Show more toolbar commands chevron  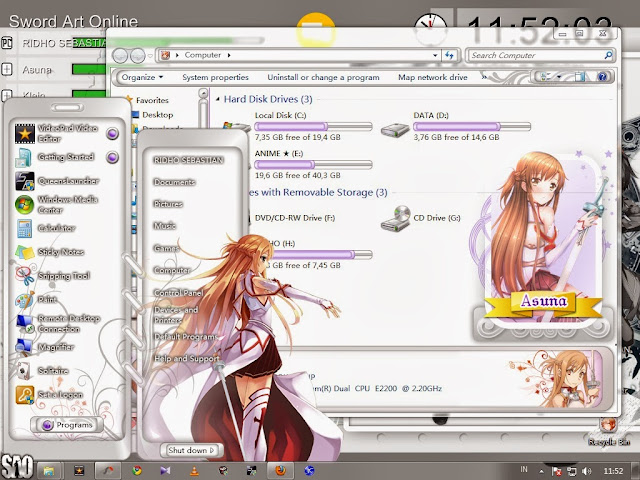coord(484,77)
